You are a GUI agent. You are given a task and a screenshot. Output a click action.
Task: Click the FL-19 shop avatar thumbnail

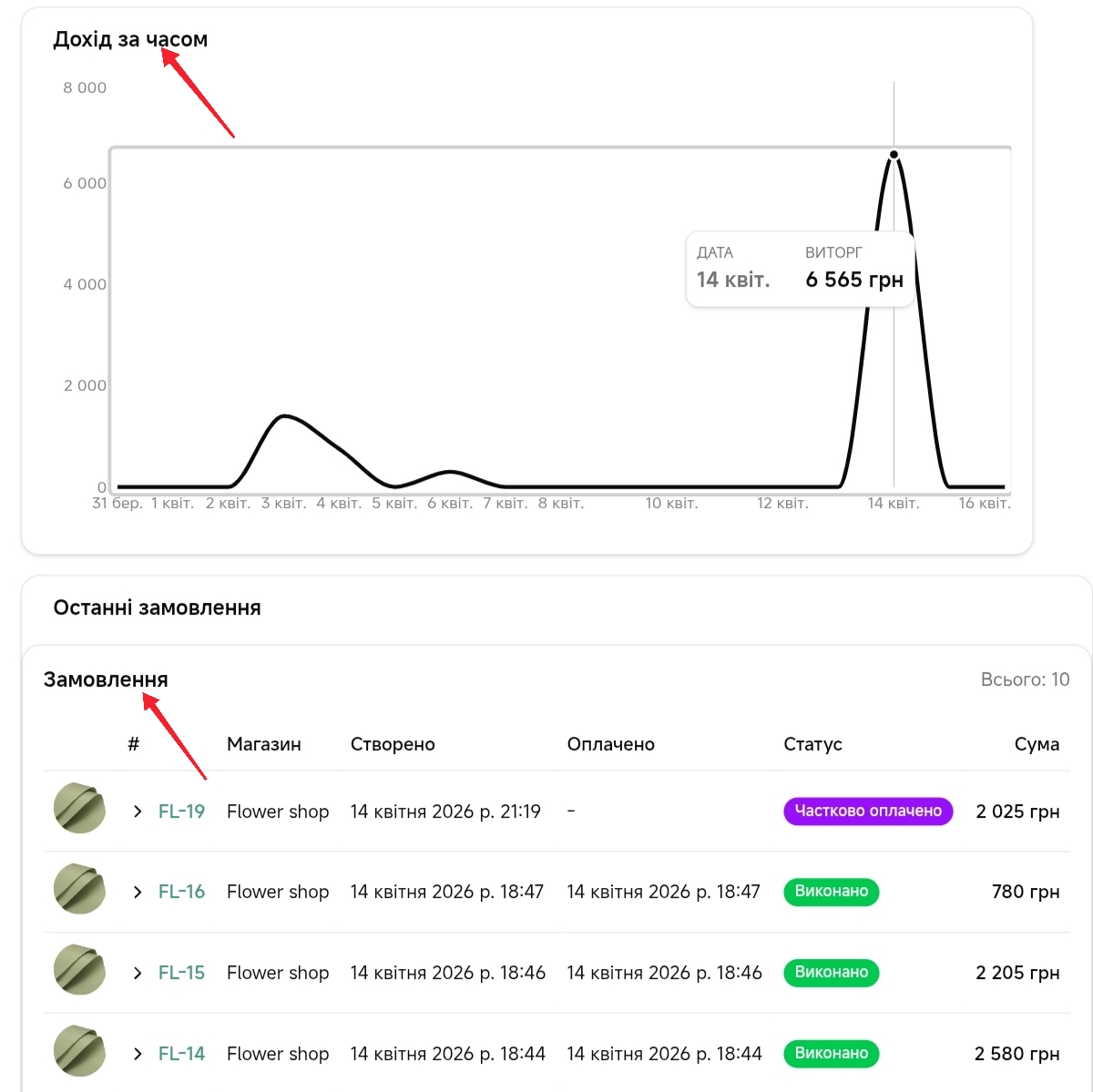[x=80, y=808]
